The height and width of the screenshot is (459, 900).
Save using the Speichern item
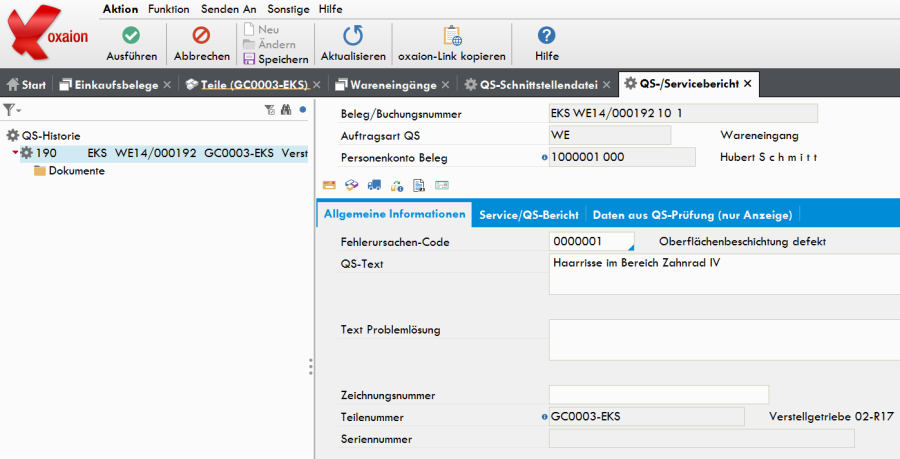(x=276, y=59)
